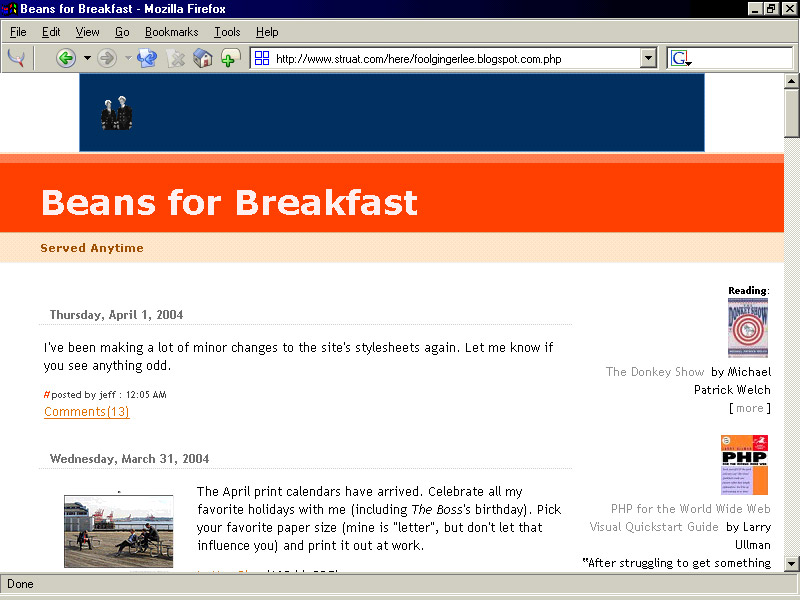Image resolution: width=800 pixels, height=600 pixels.
Task: Open the address bar URL dropdown
Action: 648,59
